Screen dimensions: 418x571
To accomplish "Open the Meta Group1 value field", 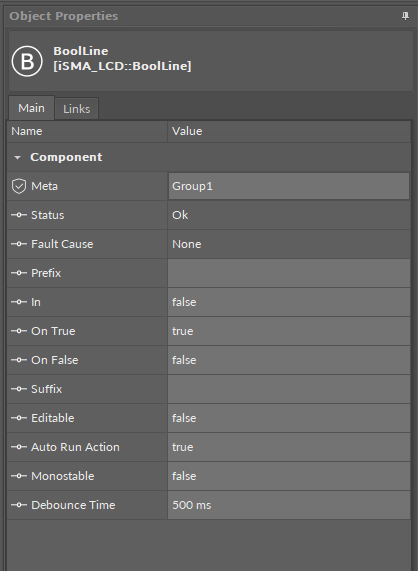I will coord(289,186).
